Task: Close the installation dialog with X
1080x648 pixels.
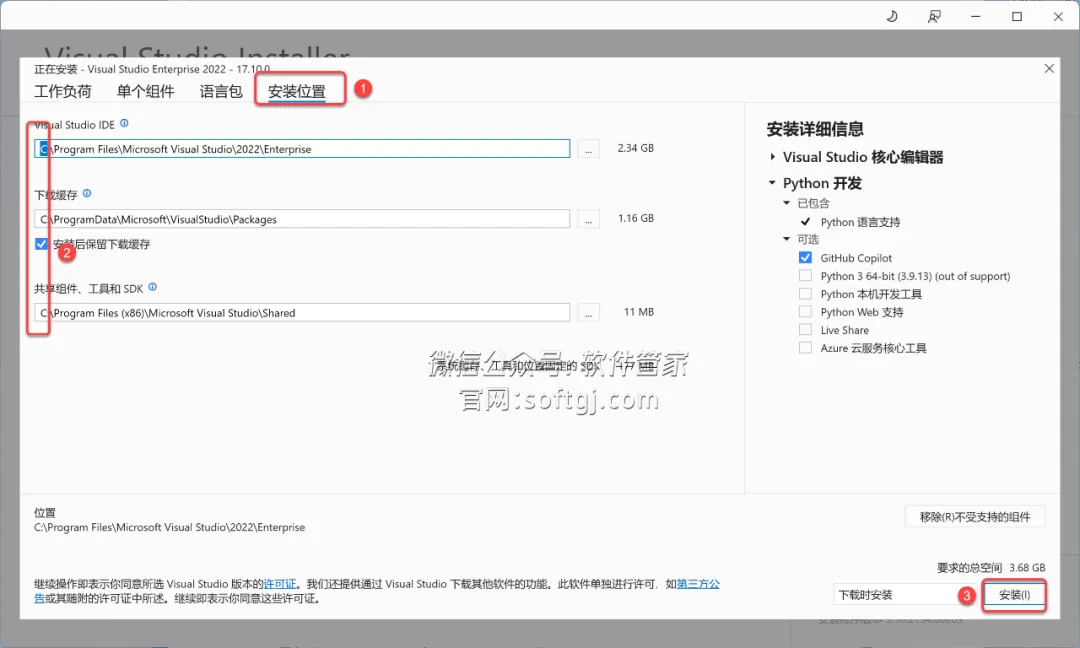Action: [x=1049, y=68]
